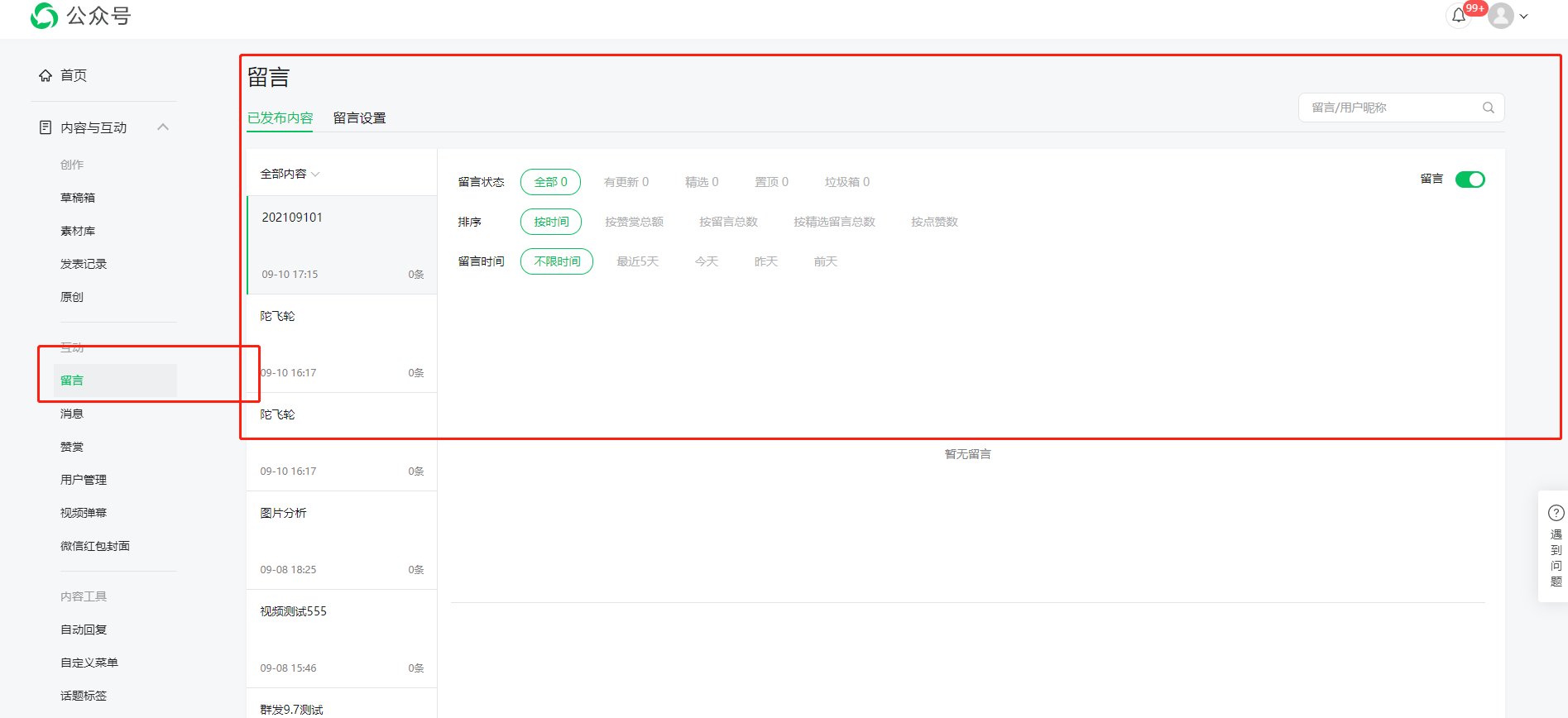Open 发表记录 in the sidebar
Image resolution: width=1568 pixels, height=718 pixels.
(x=84, y=264)
